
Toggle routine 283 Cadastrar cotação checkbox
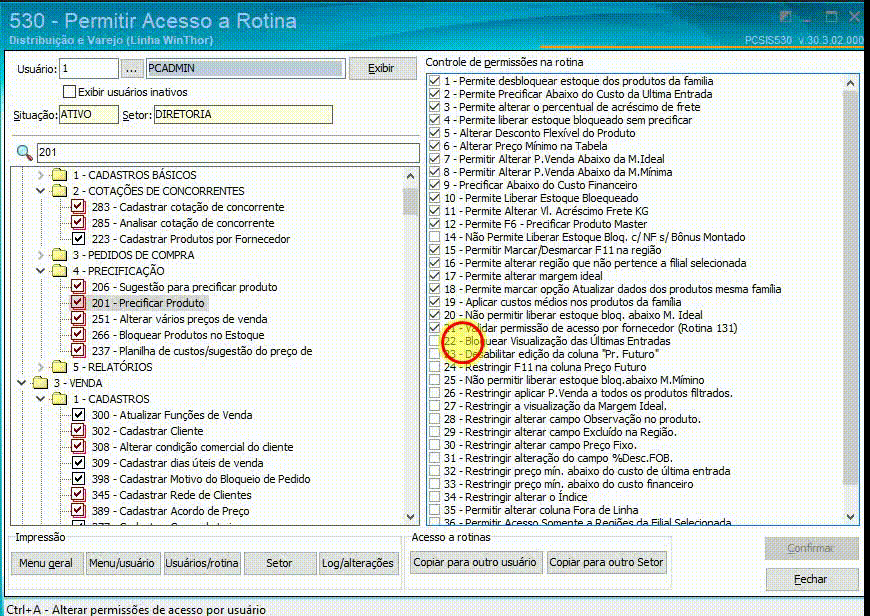click(78, 207)
